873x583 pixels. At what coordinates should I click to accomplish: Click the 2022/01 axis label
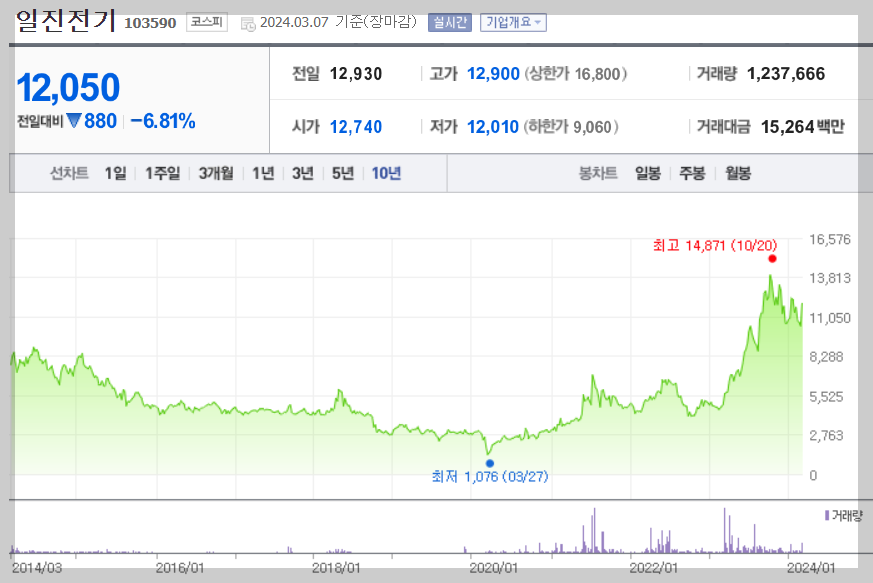[654, 568]
